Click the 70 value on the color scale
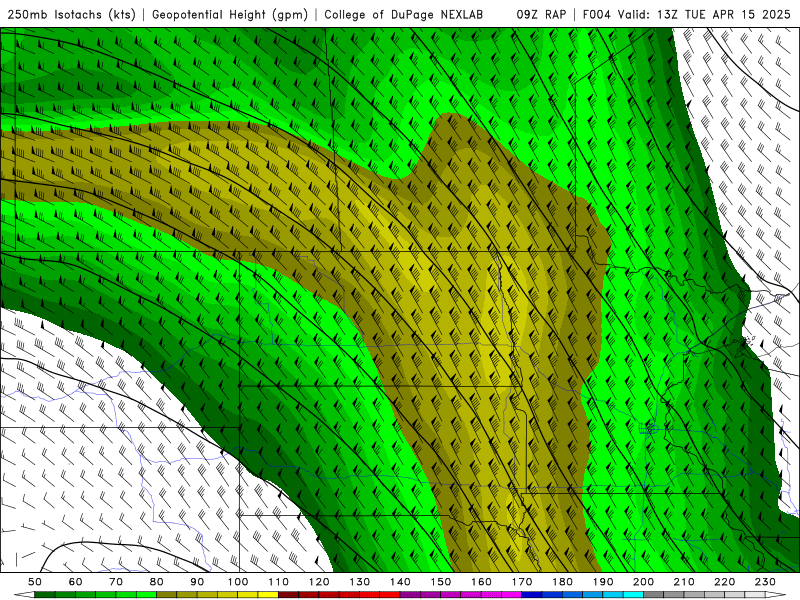The image size is (800, 600). coord(116,582)
